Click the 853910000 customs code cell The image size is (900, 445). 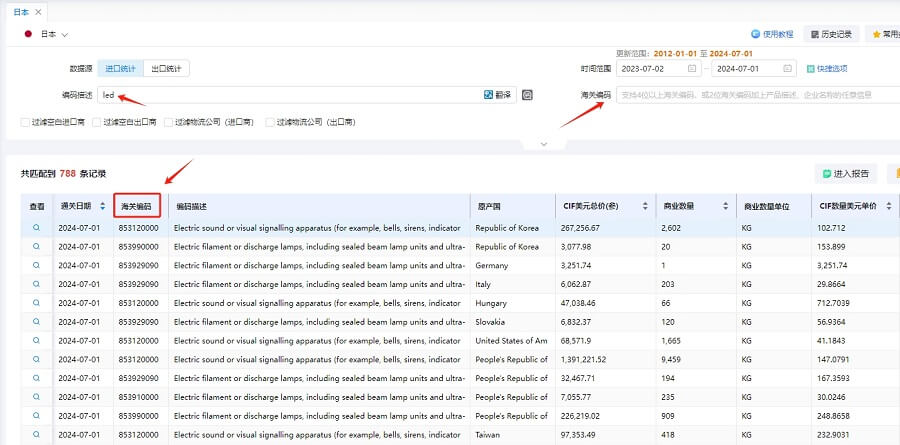pos(138,397)
